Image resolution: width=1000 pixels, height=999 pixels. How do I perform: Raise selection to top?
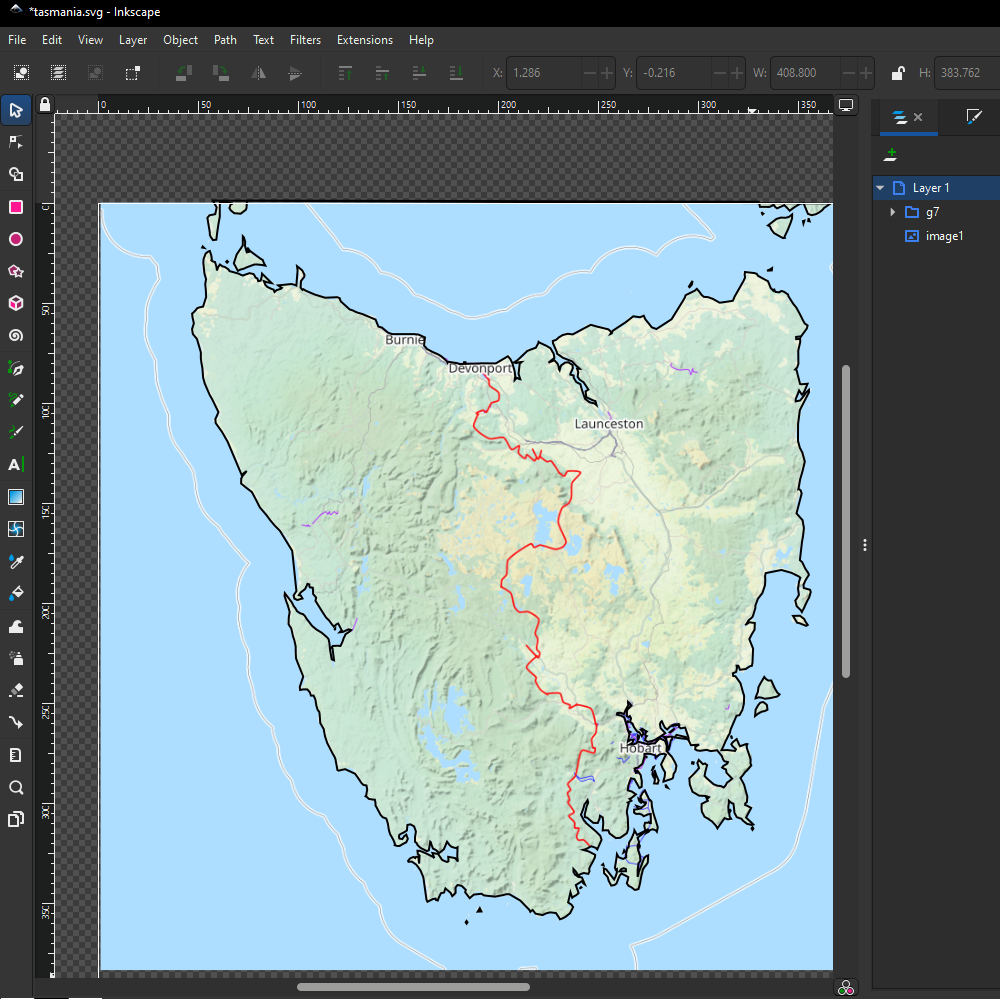pos(345,72)
